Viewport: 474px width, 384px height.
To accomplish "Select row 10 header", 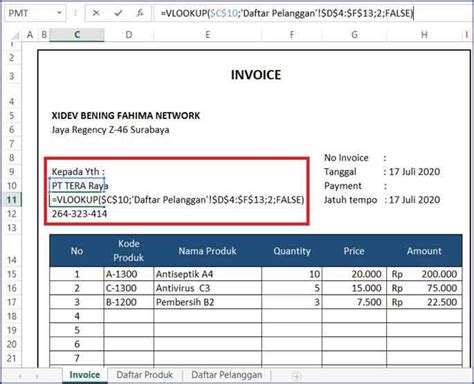I will [x=12, y=186].
